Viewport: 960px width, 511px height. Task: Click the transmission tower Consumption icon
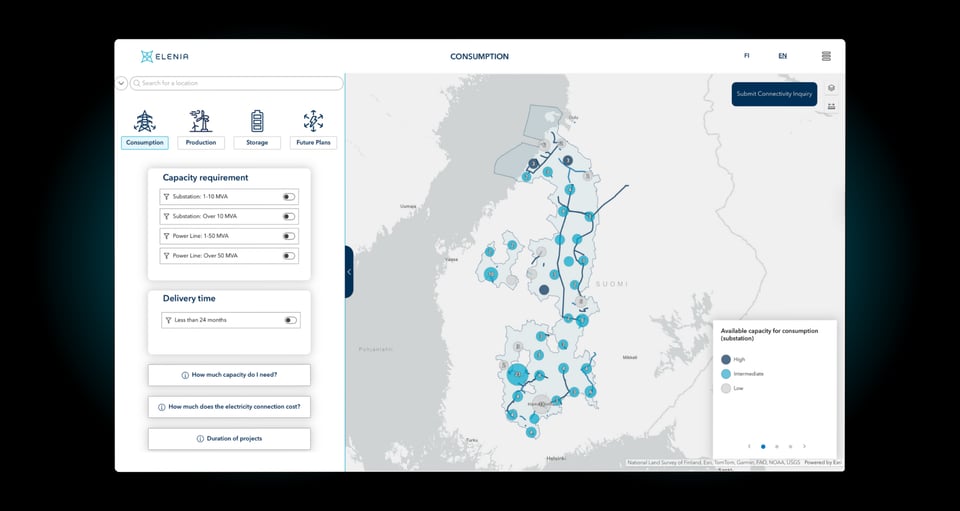tap(145, 121)
